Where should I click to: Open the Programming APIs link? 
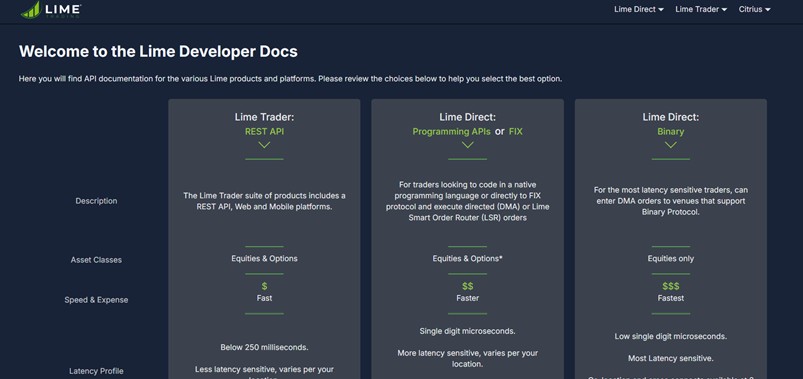point(451,132)
